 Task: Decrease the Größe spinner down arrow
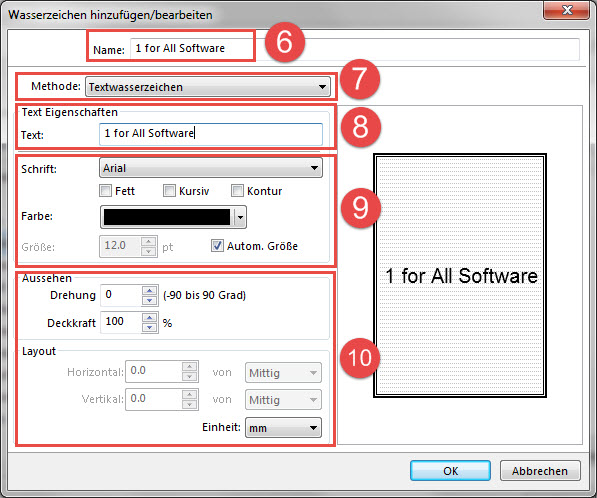tap(149, 252)
